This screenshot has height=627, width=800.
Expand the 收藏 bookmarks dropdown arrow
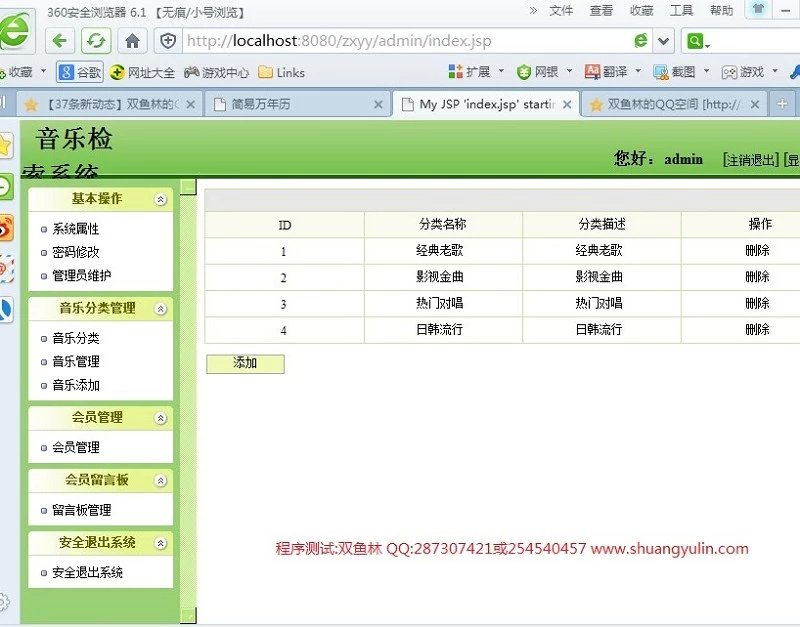click(43, 71)
